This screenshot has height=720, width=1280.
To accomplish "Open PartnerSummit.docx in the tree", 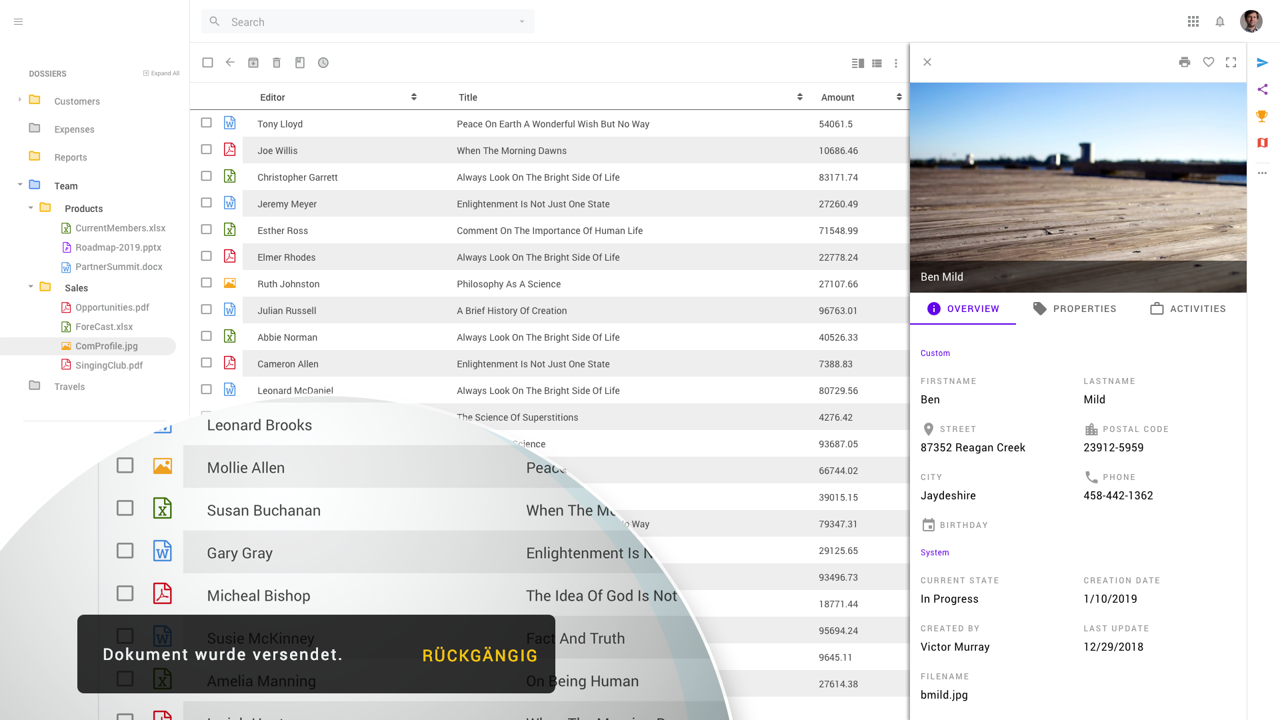I will pyautogui.click(x=118, y=267).
